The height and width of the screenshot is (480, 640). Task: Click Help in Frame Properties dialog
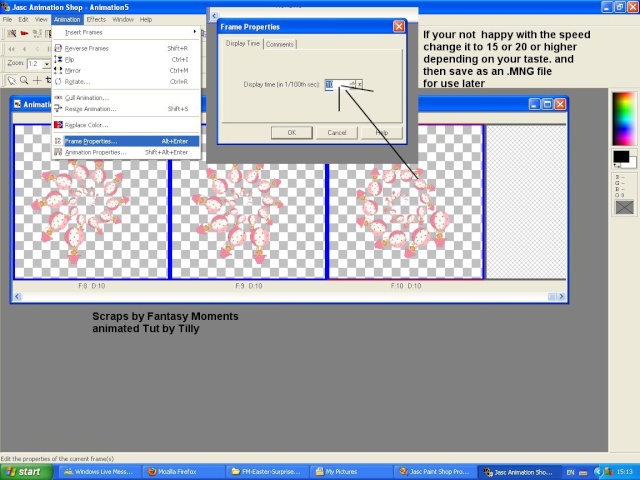(x=382, y=133)
